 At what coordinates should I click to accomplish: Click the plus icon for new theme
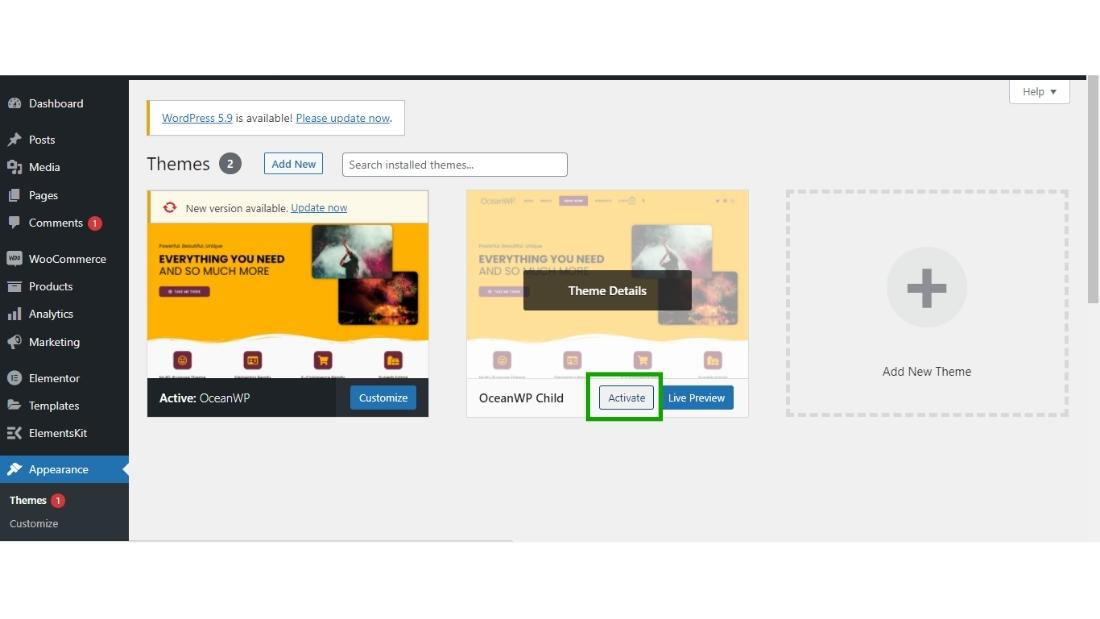tap(927, 288)
